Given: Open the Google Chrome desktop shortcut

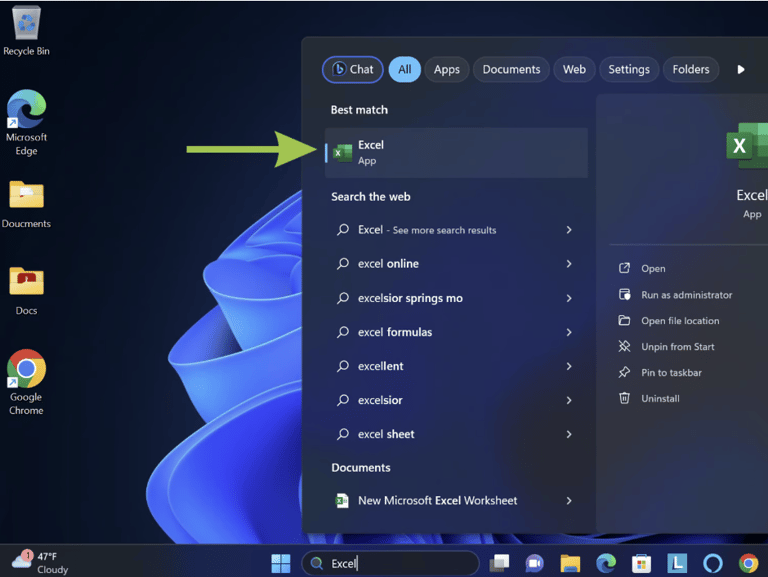Looking at the screenshot, I should point(26,382).
